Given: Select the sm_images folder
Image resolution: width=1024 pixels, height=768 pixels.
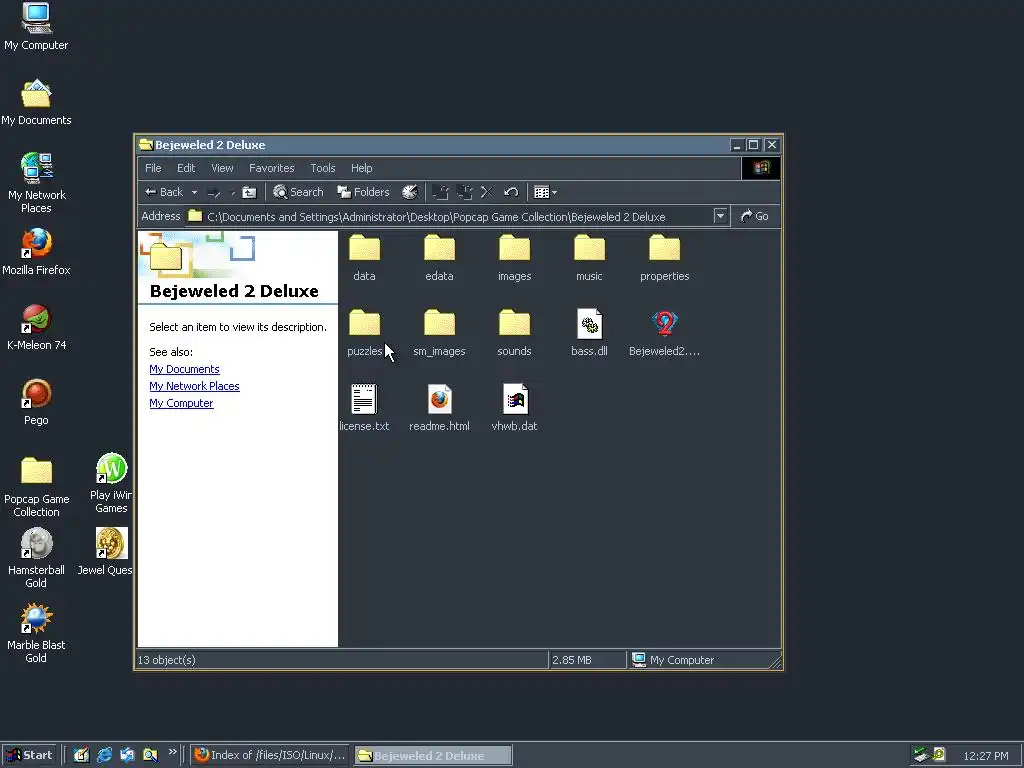Looking at the screenshot, I should (439, 333).
